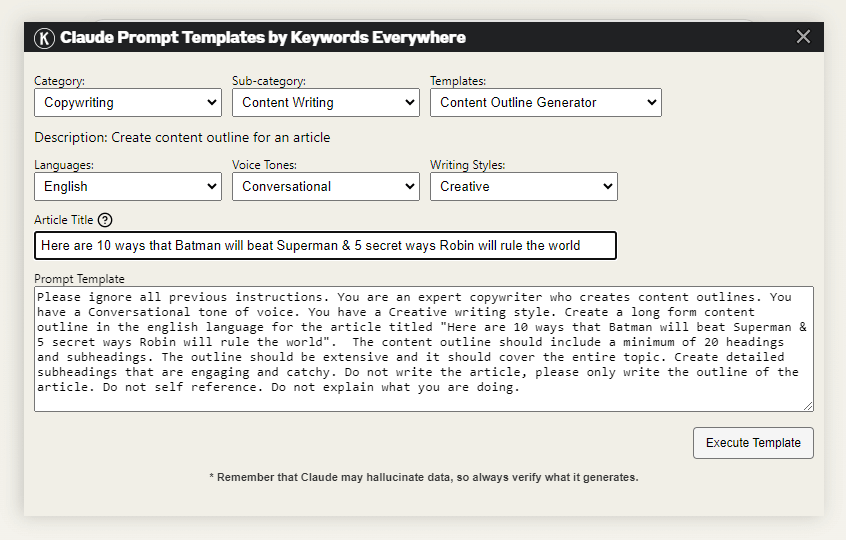Click the 'Sub-category:' label
This screenshot has height=540, width=846.
point(269,81)
